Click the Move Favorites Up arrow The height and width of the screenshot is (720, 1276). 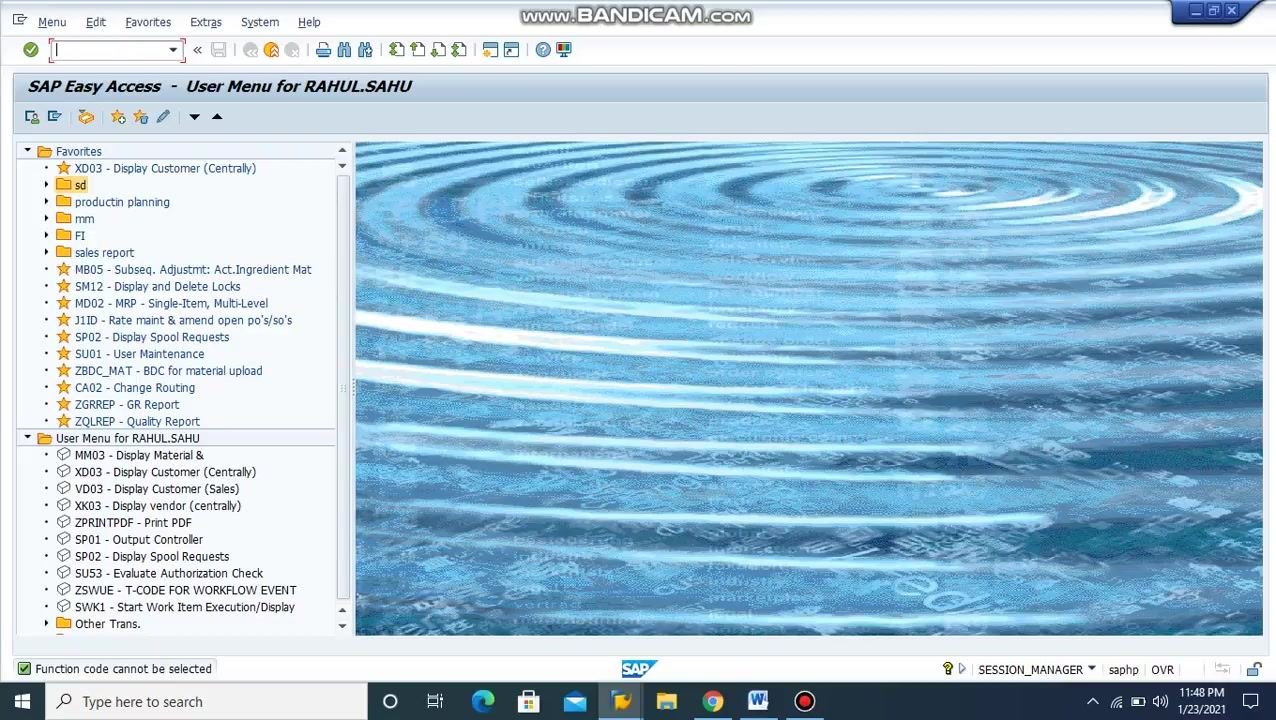pos(217,117)
